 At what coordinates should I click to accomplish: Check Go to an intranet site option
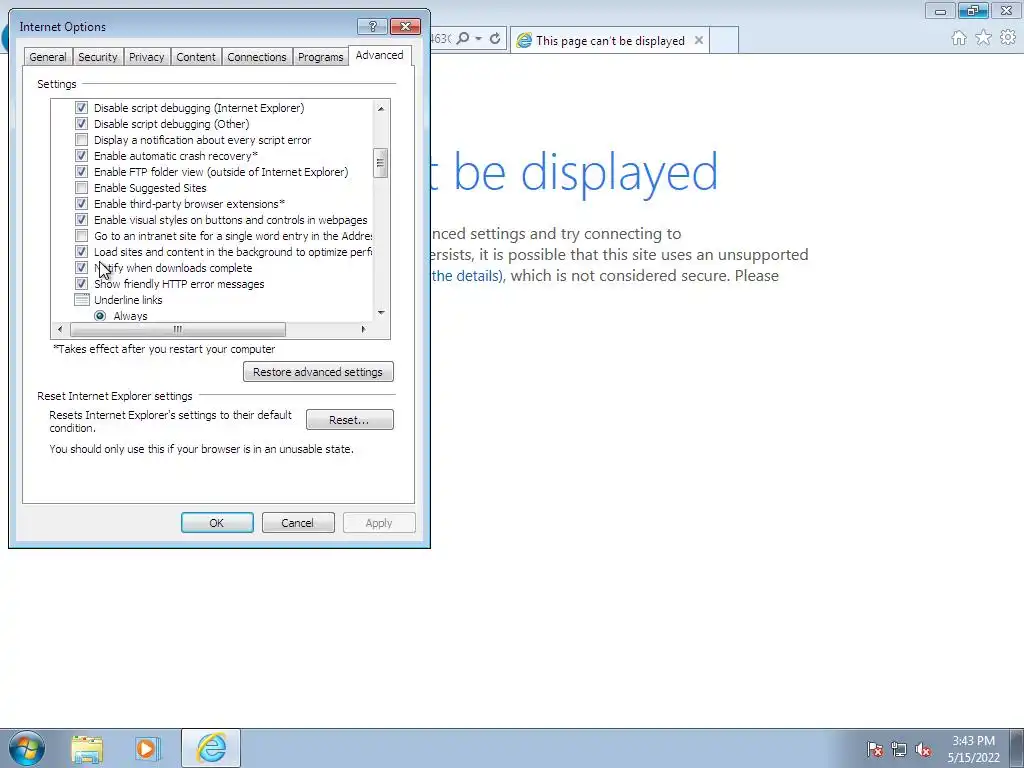[x=81, y=236]
